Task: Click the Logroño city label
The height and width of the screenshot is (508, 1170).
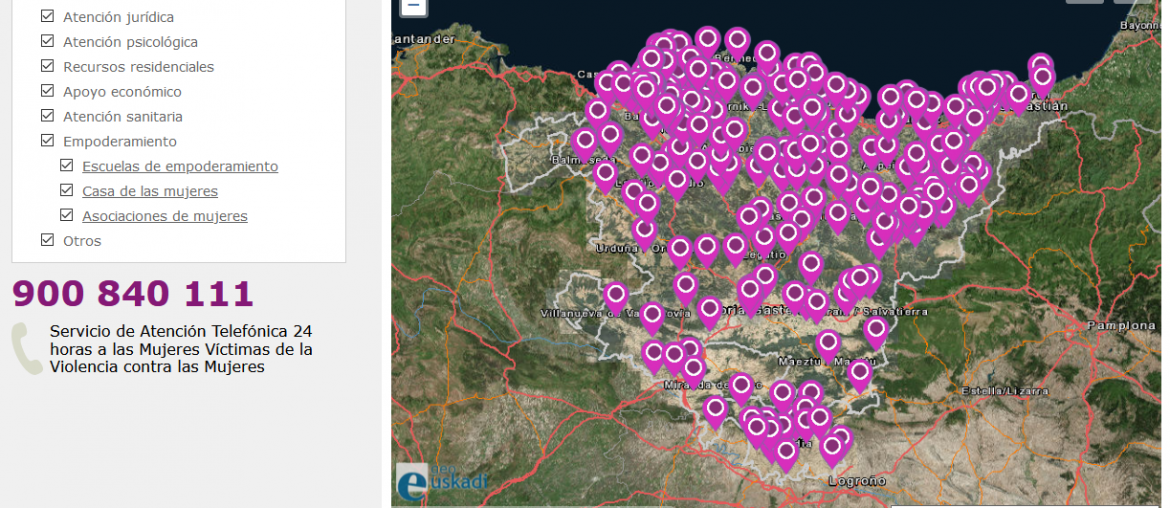Action: pyautogui.click(x=855, y=480)
